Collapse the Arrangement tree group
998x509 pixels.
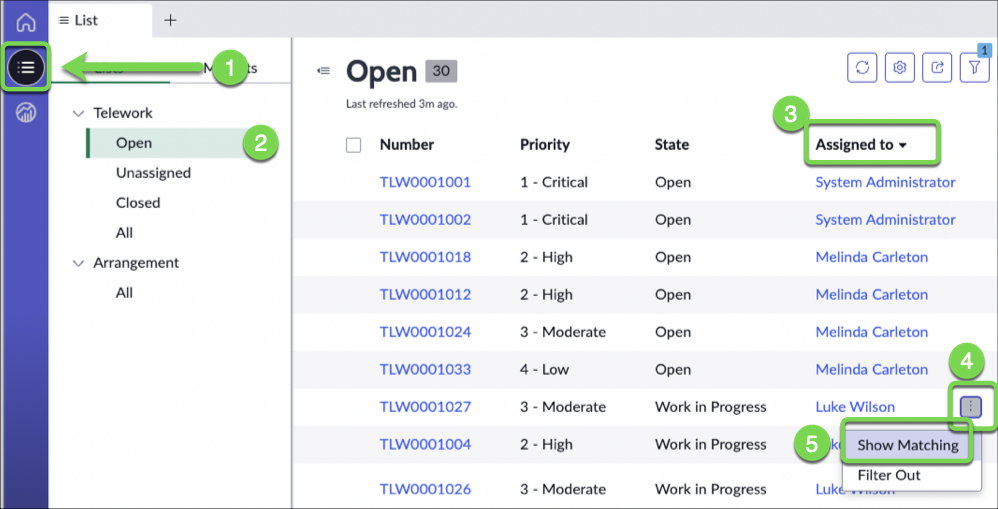(x=79, y=263)
